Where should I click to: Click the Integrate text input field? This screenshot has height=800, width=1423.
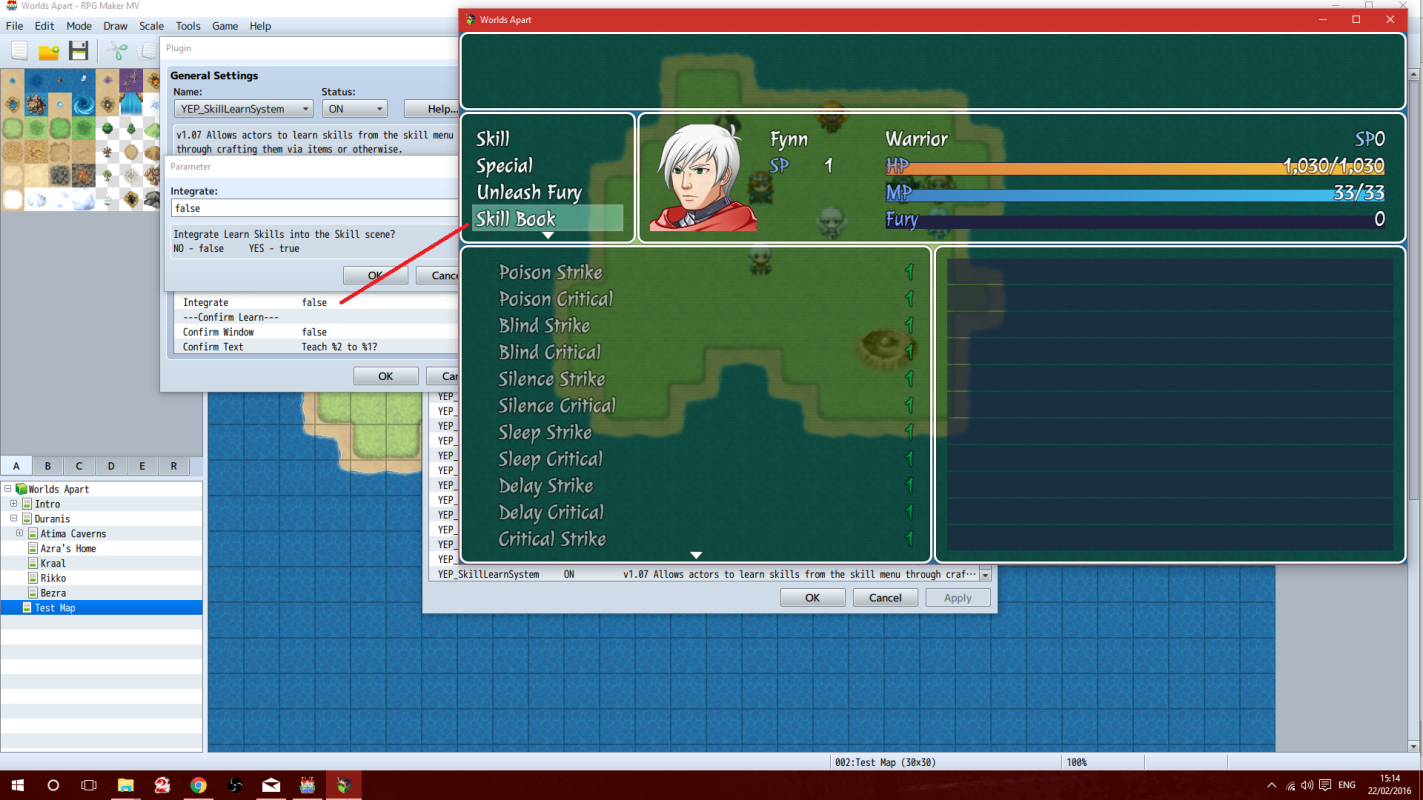tap(314, 208)
